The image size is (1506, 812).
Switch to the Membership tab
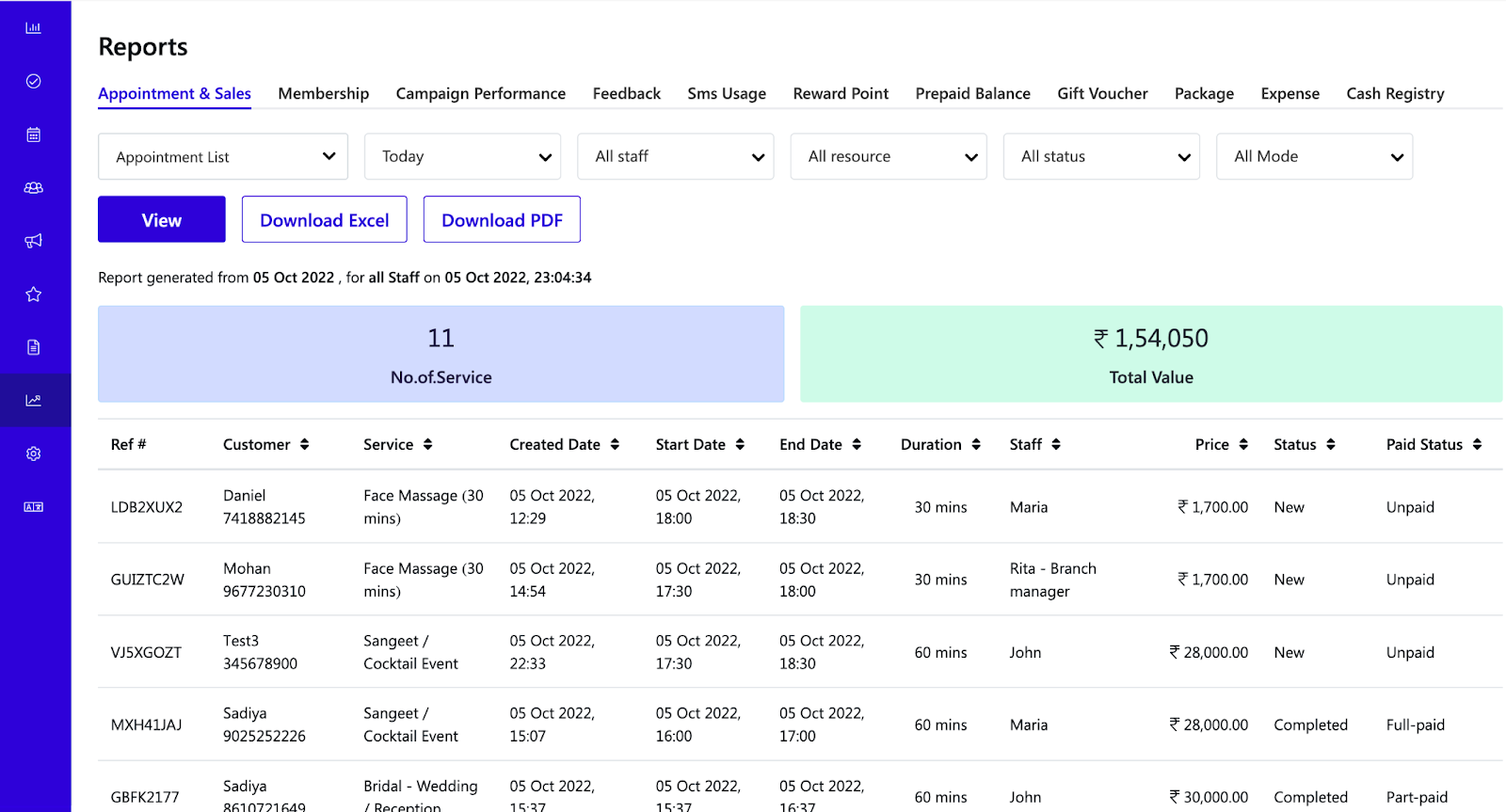(x=324, y=93)
